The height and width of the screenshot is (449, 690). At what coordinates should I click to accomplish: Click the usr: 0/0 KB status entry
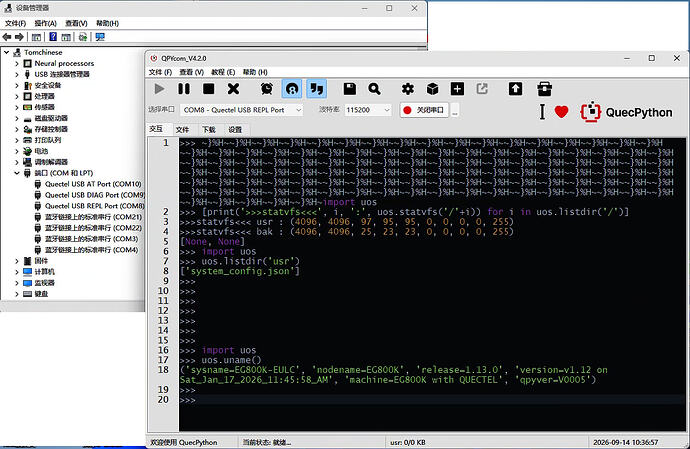point(407,442)
